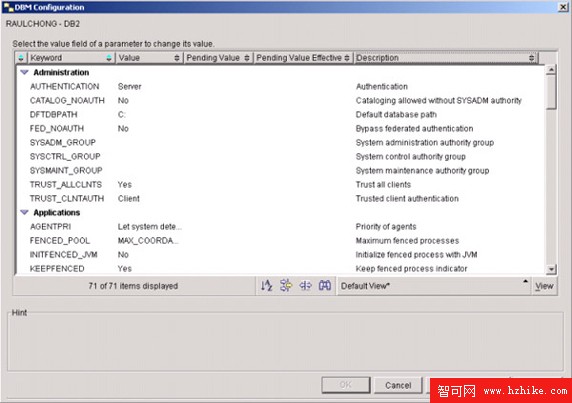
Task: Select the C: value of DFTDBPATH
Action: coord(121,115)
